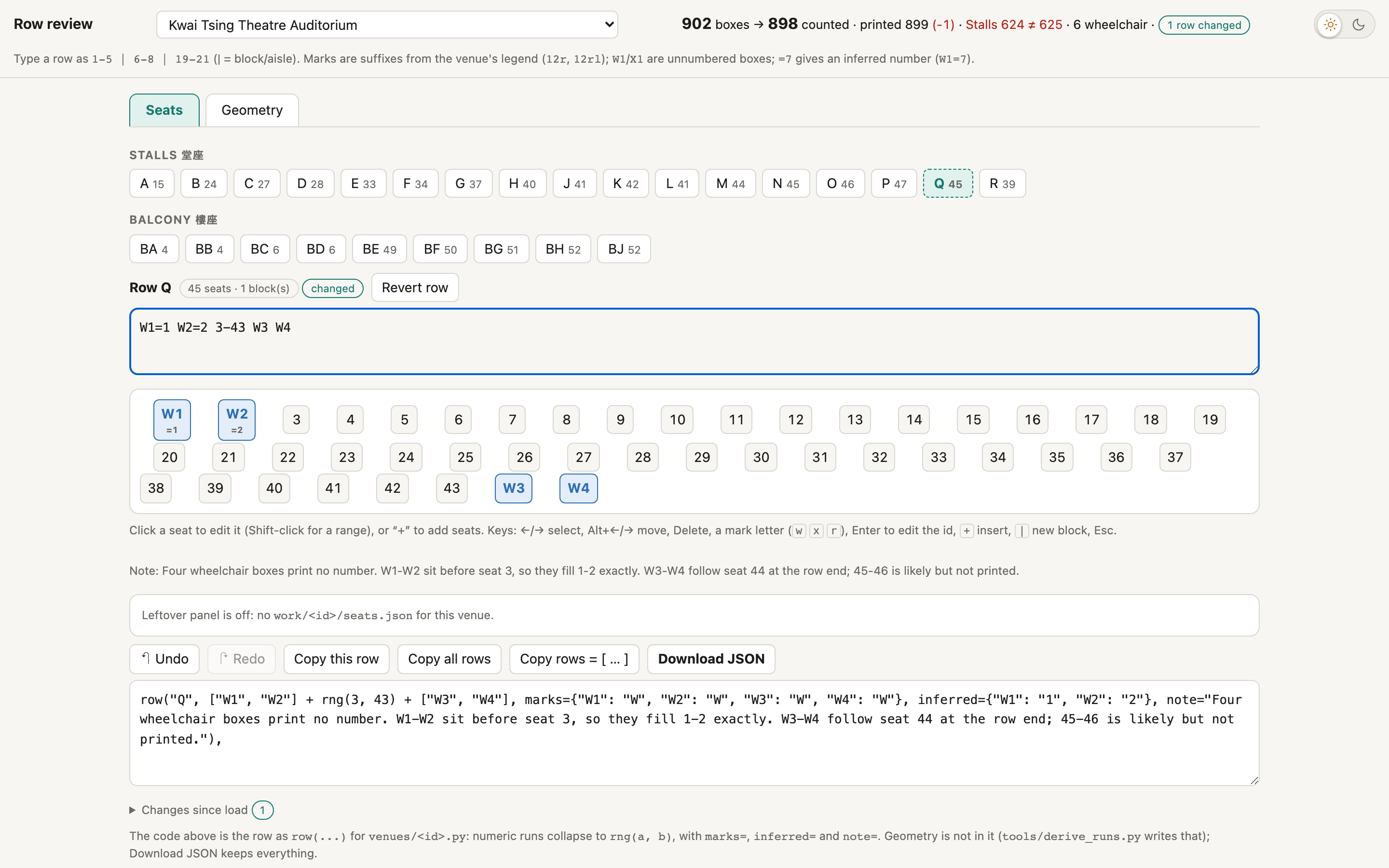Click the Redo button
This screenshot has height=868, width=1389.
(x=242, y=659)
